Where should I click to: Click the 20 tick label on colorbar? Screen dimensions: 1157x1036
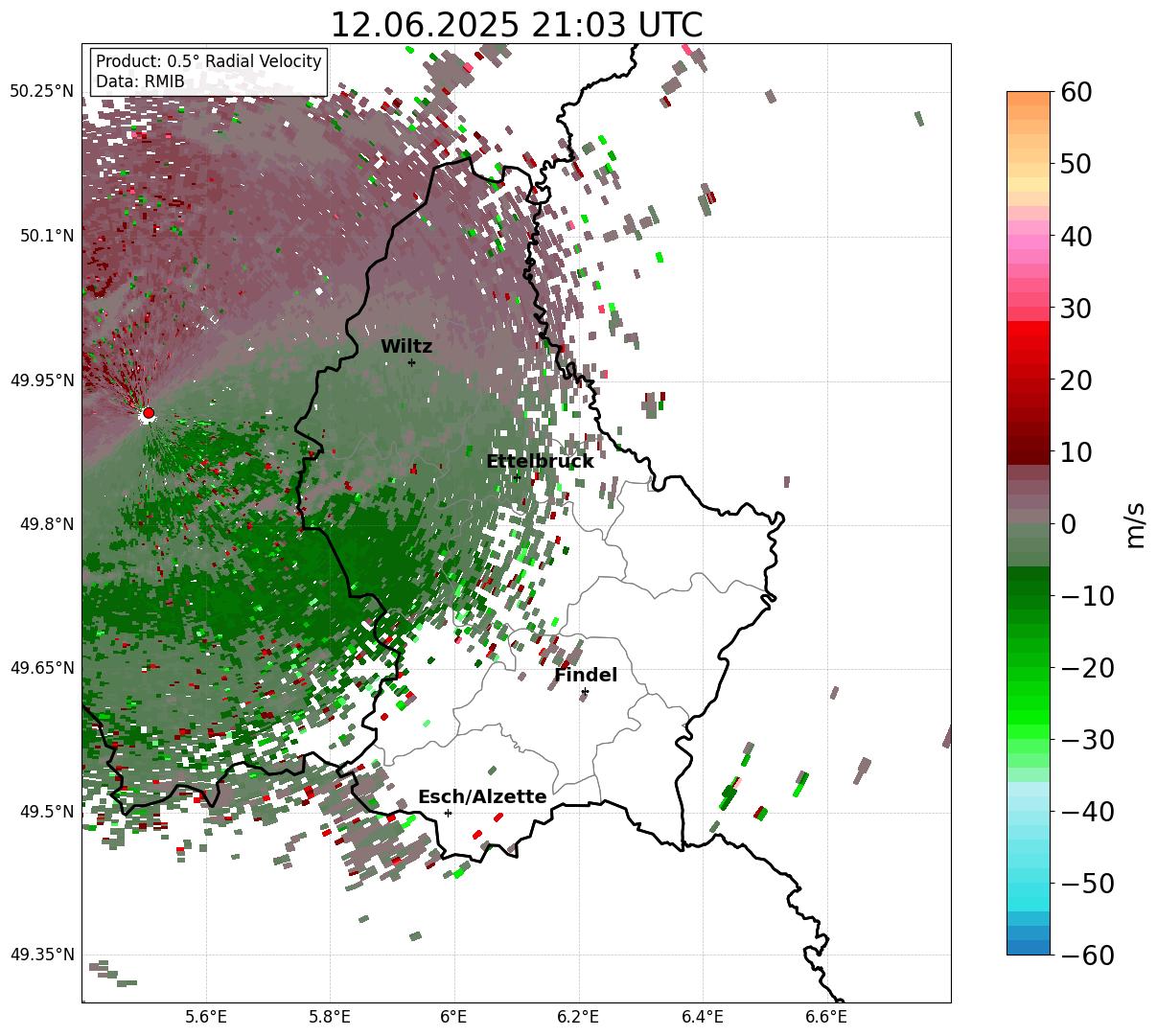tap(1077, 380)
